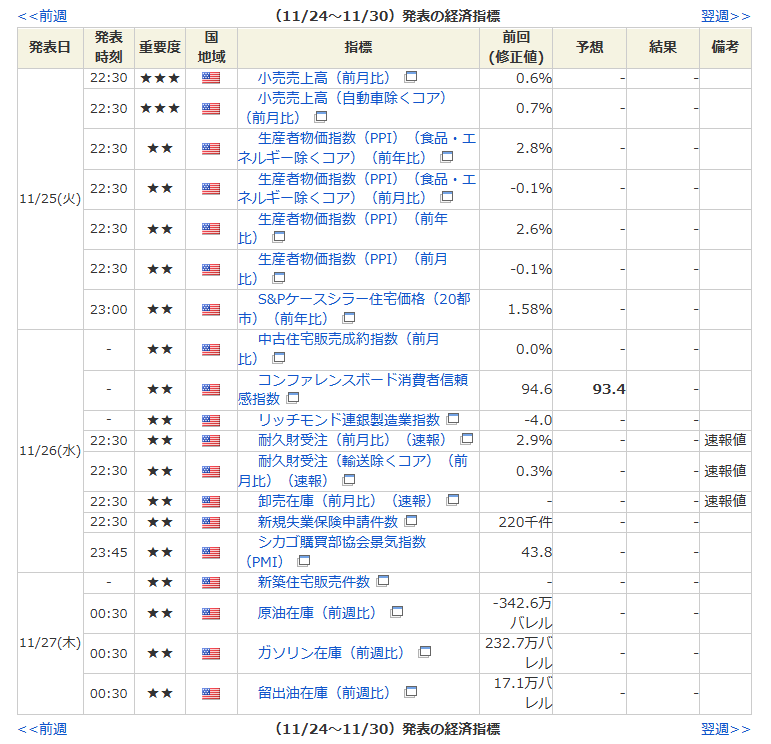
Task: Click popup icon next to 新規失業保険申請件数
Action: (x=411, y=521)
